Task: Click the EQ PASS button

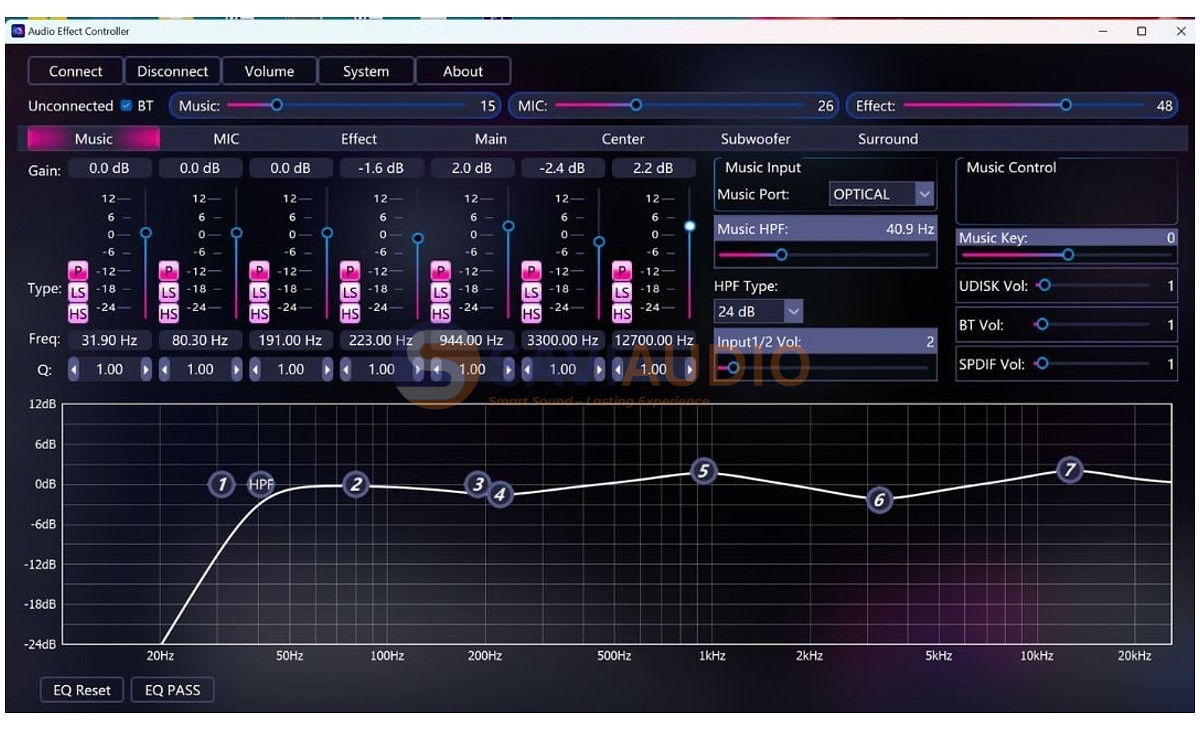Action: tap(172, 690)
